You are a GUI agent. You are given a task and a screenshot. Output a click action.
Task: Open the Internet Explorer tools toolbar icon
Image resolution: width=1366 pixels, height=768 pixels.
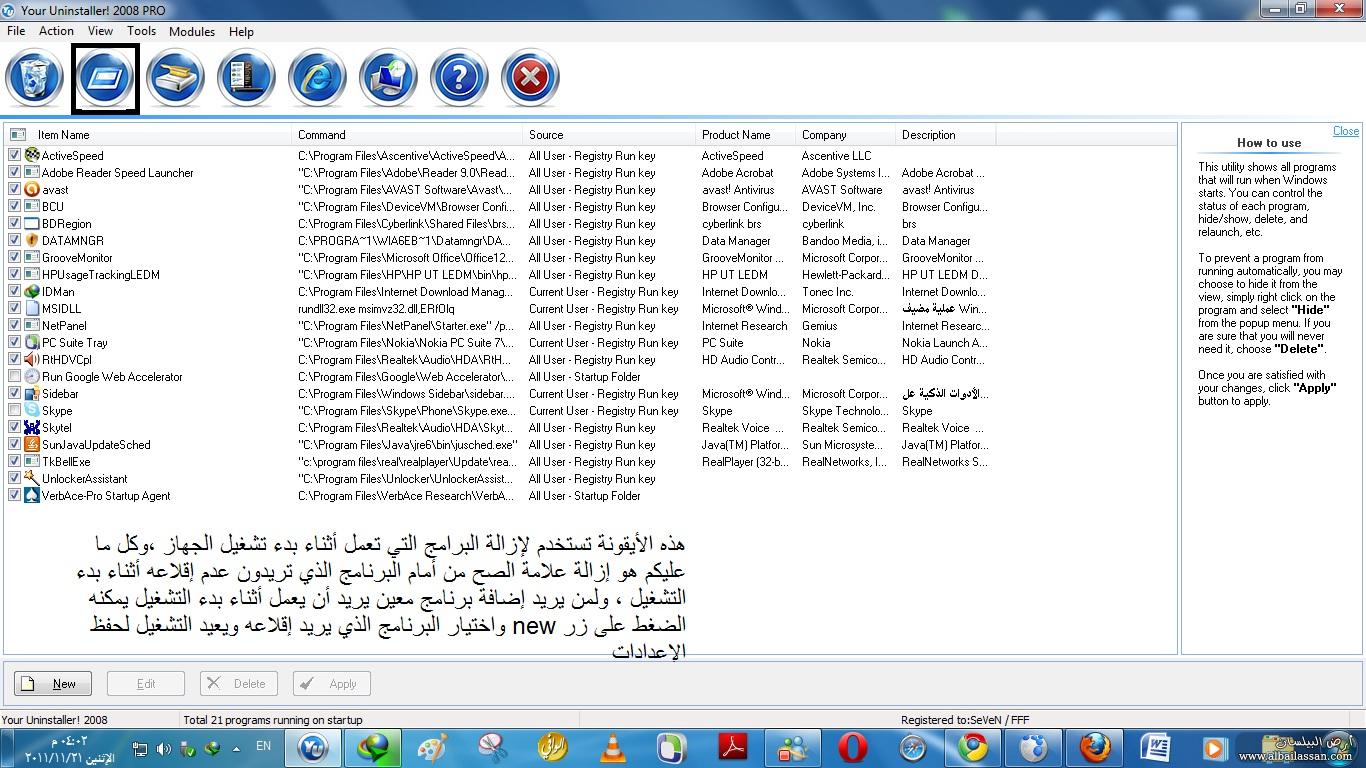[317, 78]
